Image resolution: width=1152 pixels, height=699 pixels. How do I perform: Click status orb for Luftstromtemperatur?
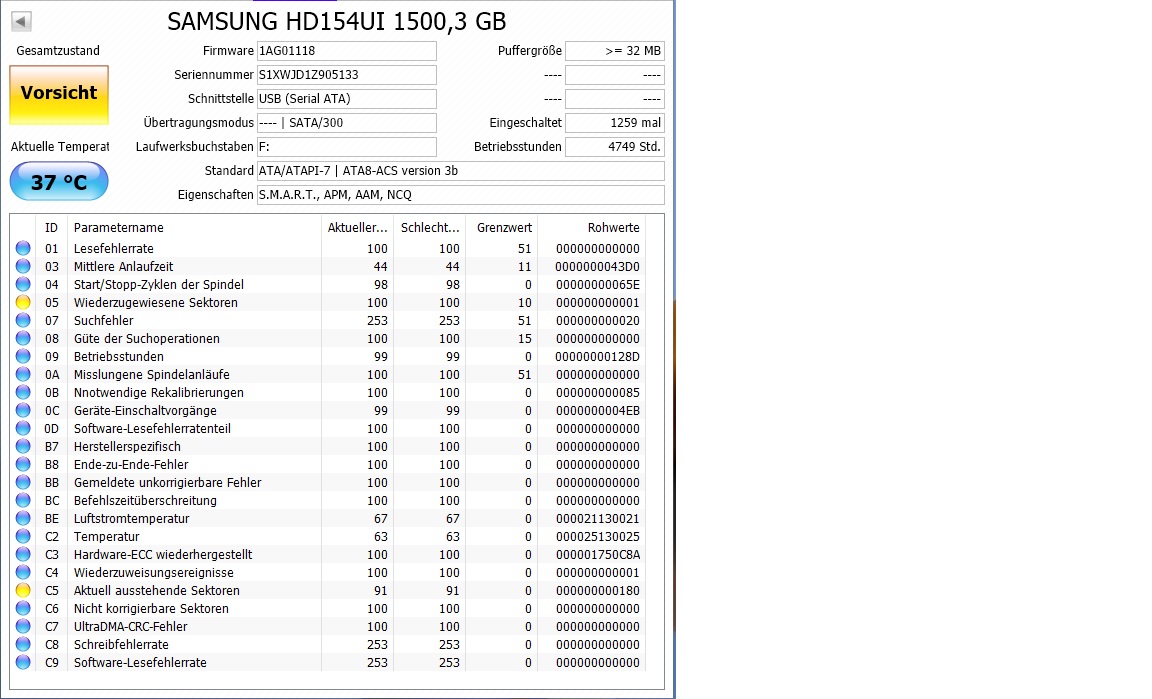coord(24,518)
